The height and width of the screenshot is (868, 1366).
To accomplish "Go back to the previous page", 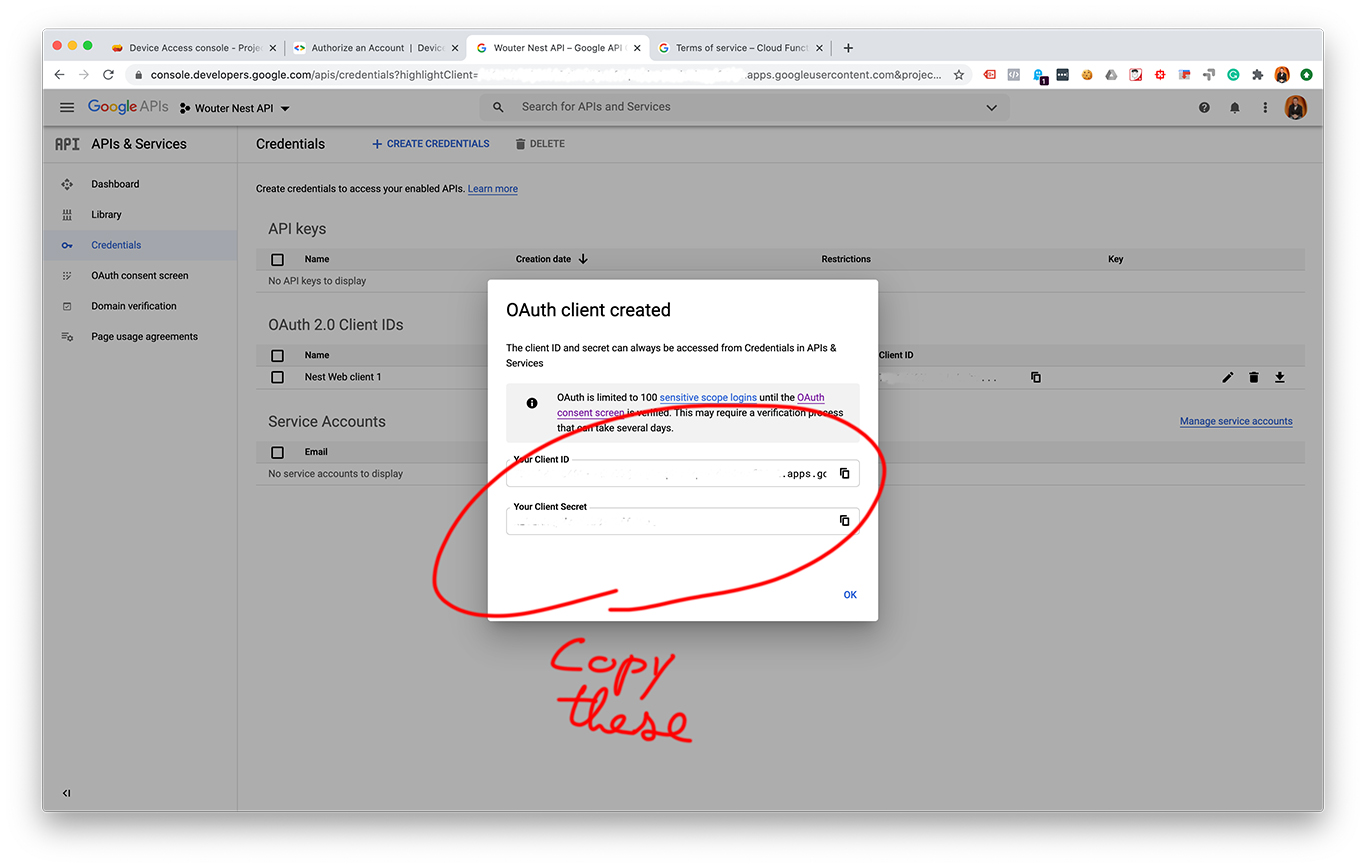I will 59,75.
